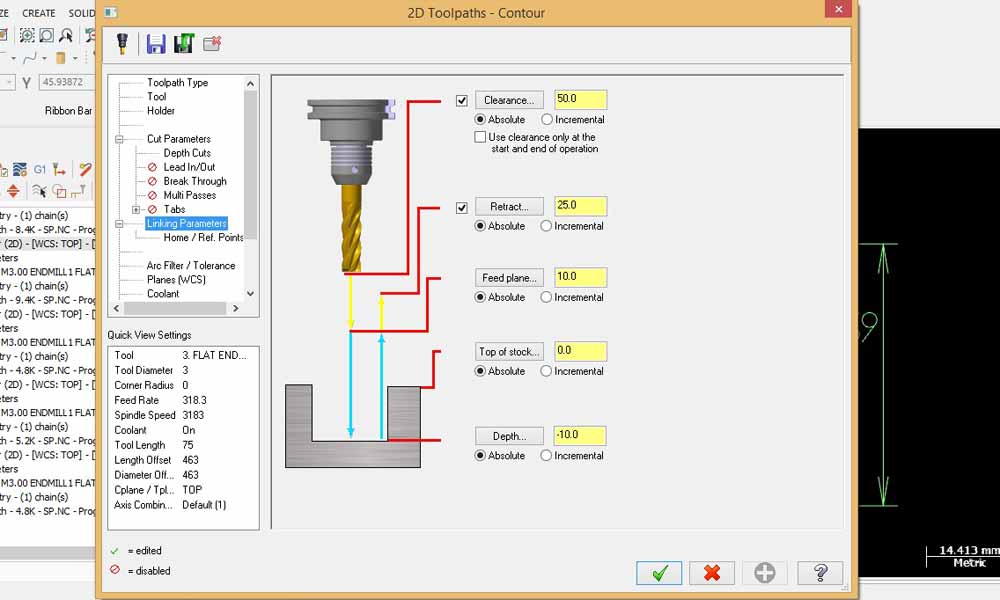Image resolution: width=1000 pixels, height=600 pixels.
Task: Click the Feed plane value field 10.0
Action: click(x=580, y=277)
